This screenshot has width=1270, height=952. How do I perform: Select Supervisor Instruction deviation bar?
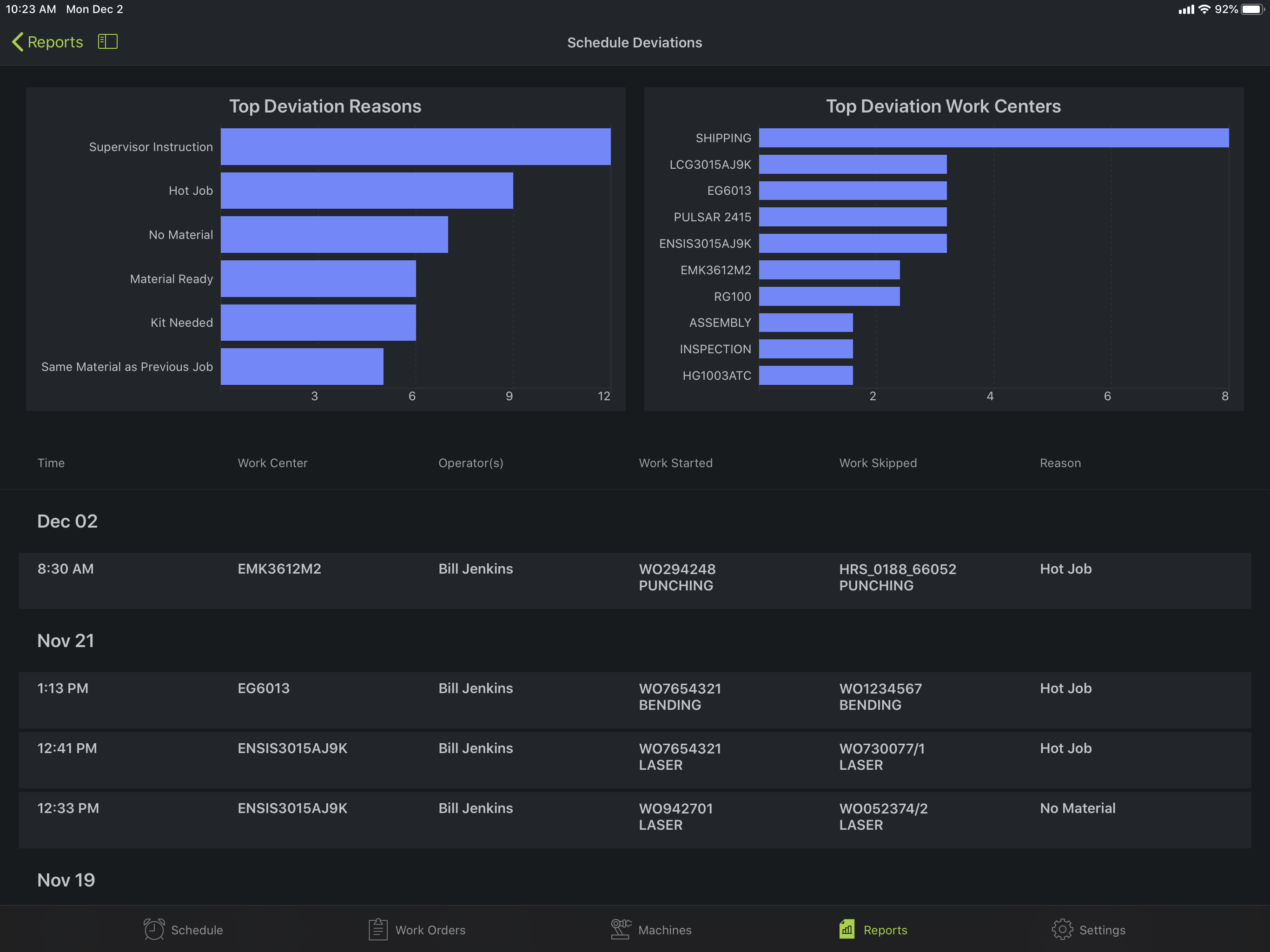point(415,146)
